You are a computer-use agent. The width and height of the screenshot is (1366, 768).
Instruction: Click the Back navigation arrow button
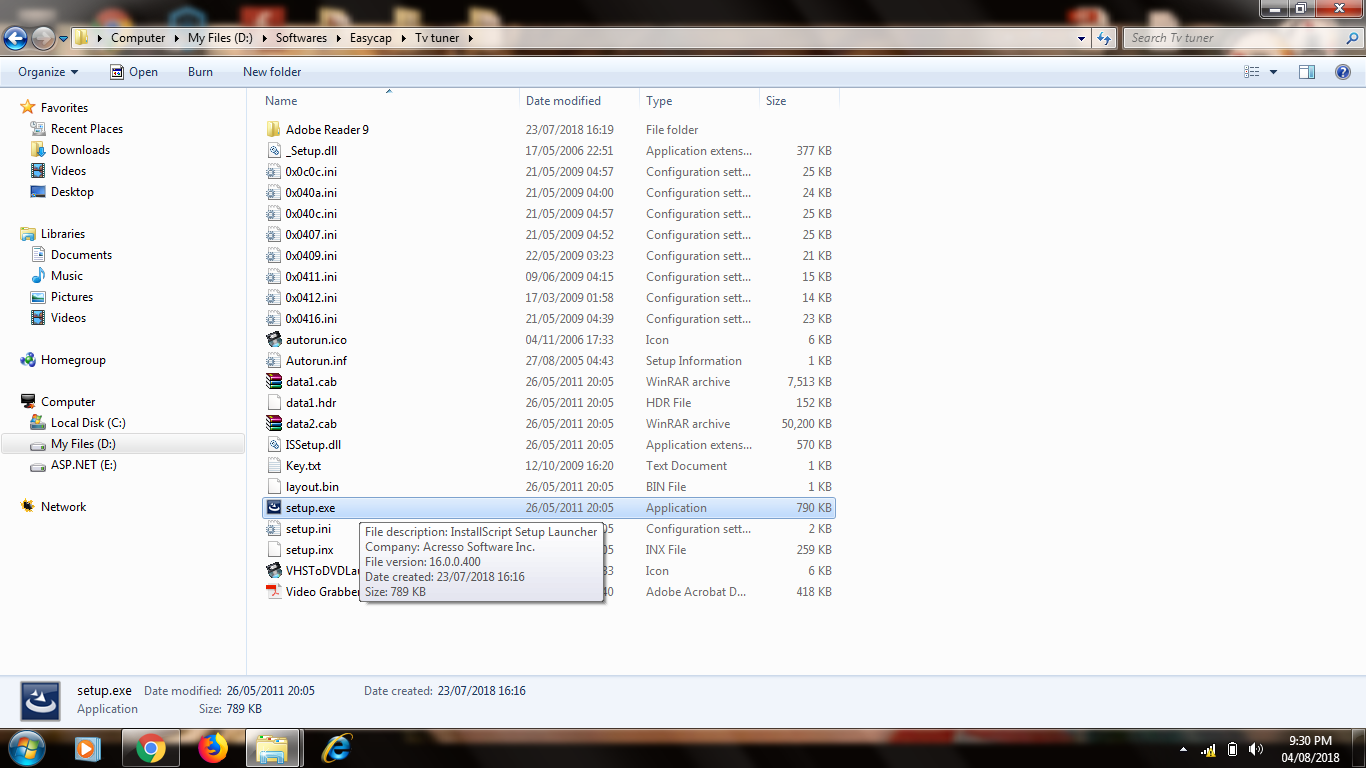[16, 38]
